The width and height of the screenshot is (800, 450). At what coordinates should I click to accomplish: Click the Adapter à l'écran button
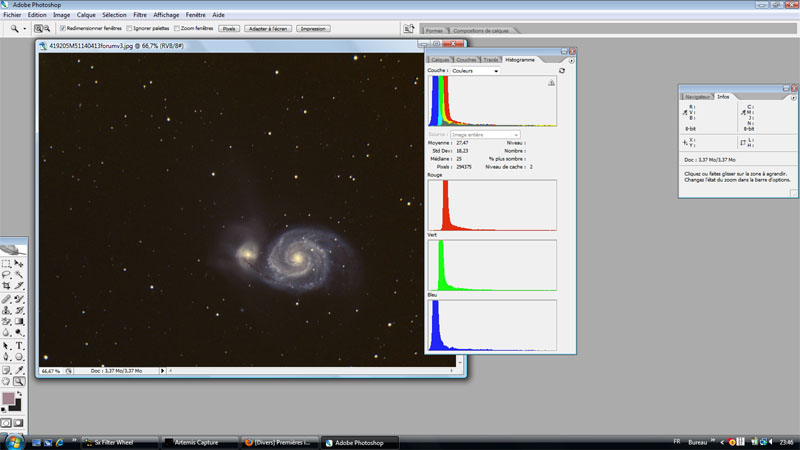[x=268, y=29]
